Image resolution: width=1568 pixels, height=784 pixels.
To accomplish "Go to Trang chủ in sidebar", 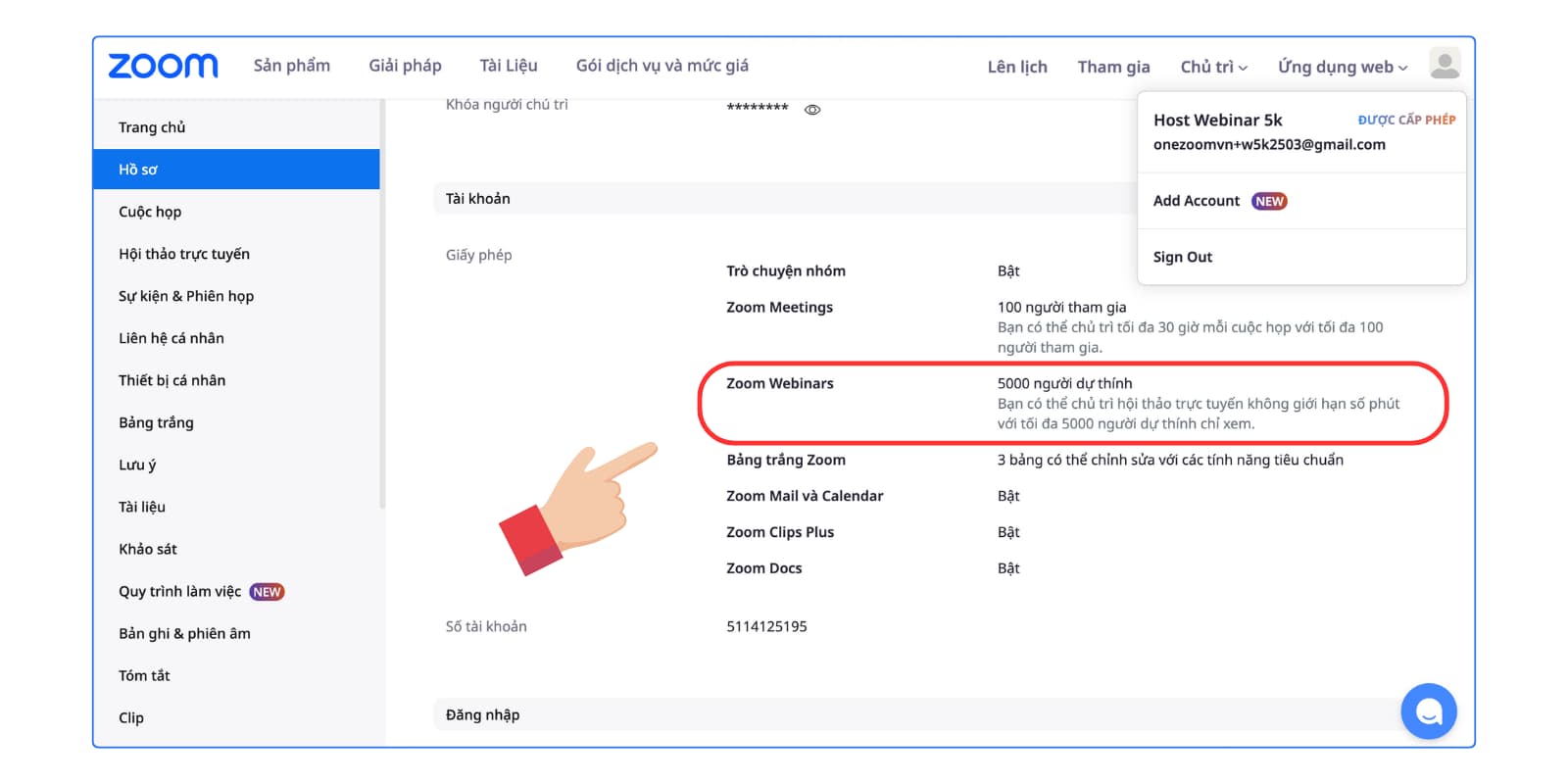I will tap(152, 127).
